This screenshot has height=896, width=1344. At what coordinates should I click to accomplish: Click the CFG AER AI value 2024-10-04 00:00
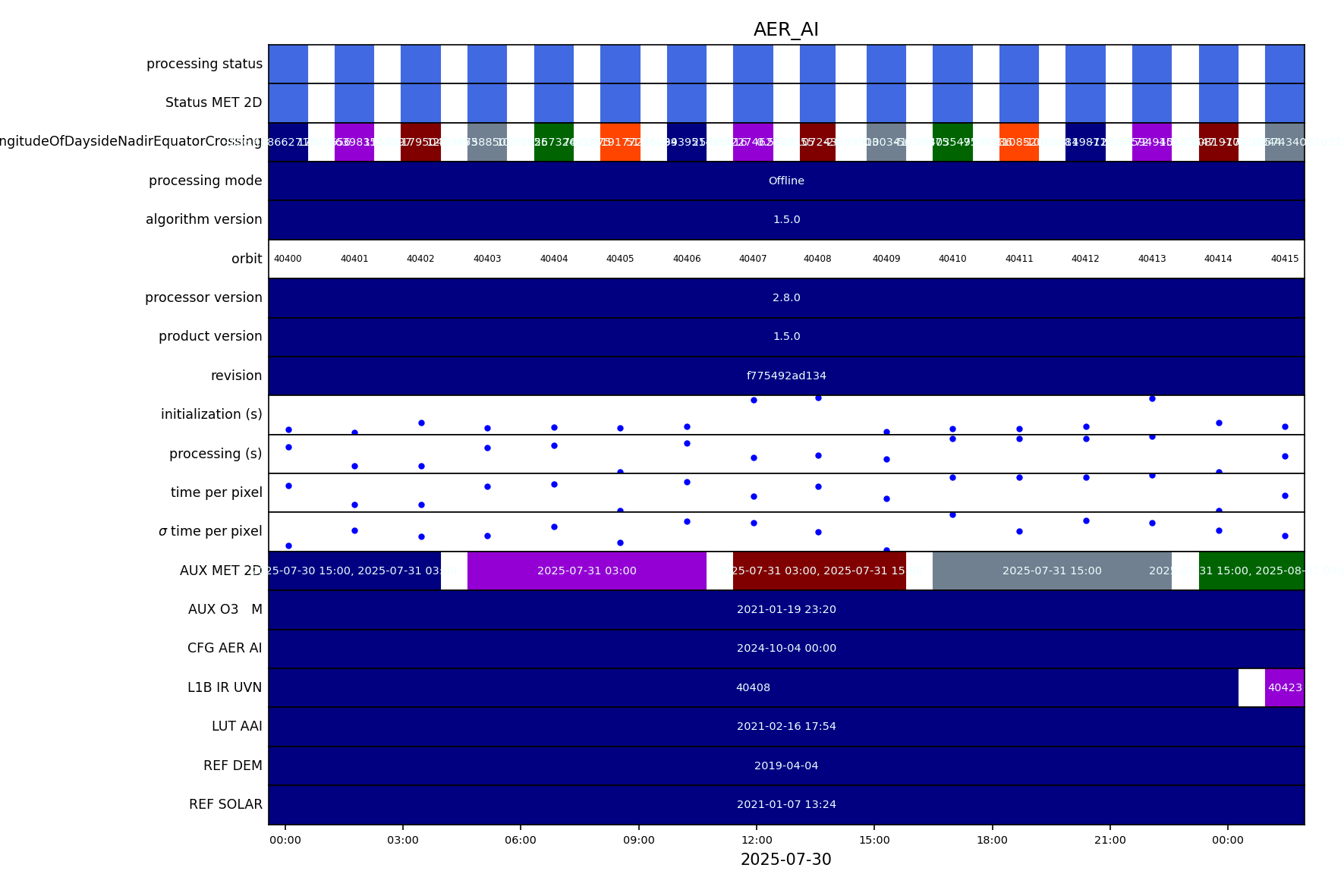[x=786, y=648]
